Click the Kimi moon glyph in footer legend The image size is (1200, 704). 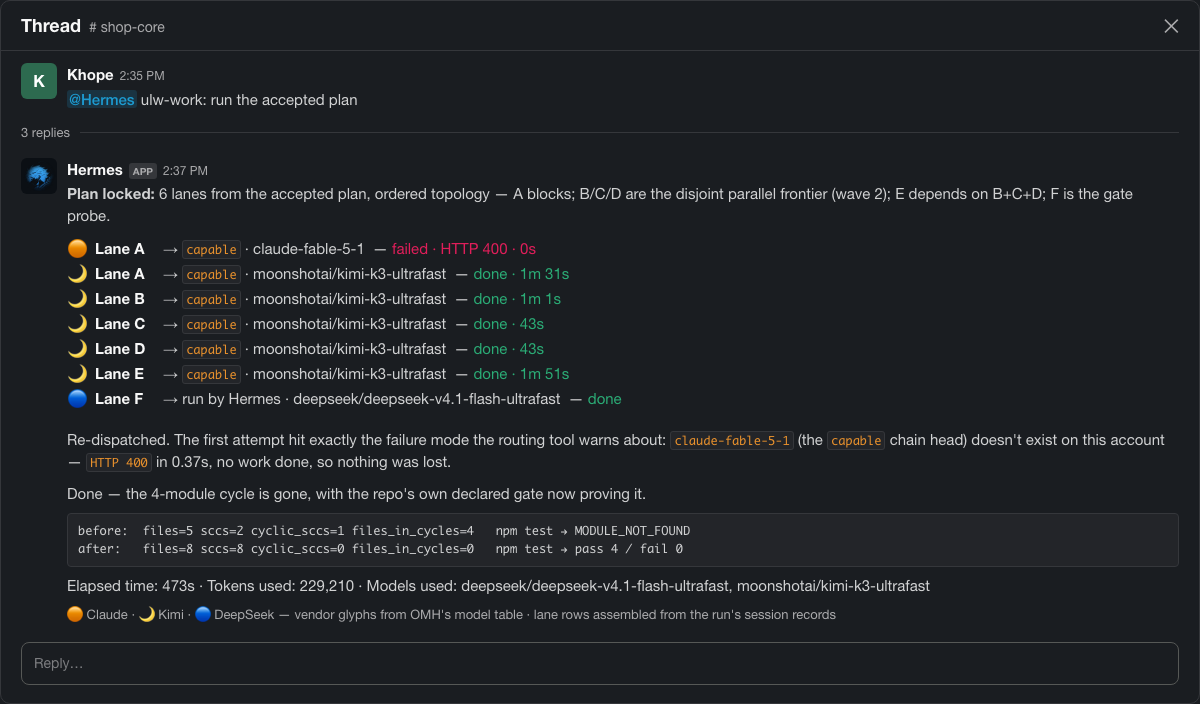[146, 614]
